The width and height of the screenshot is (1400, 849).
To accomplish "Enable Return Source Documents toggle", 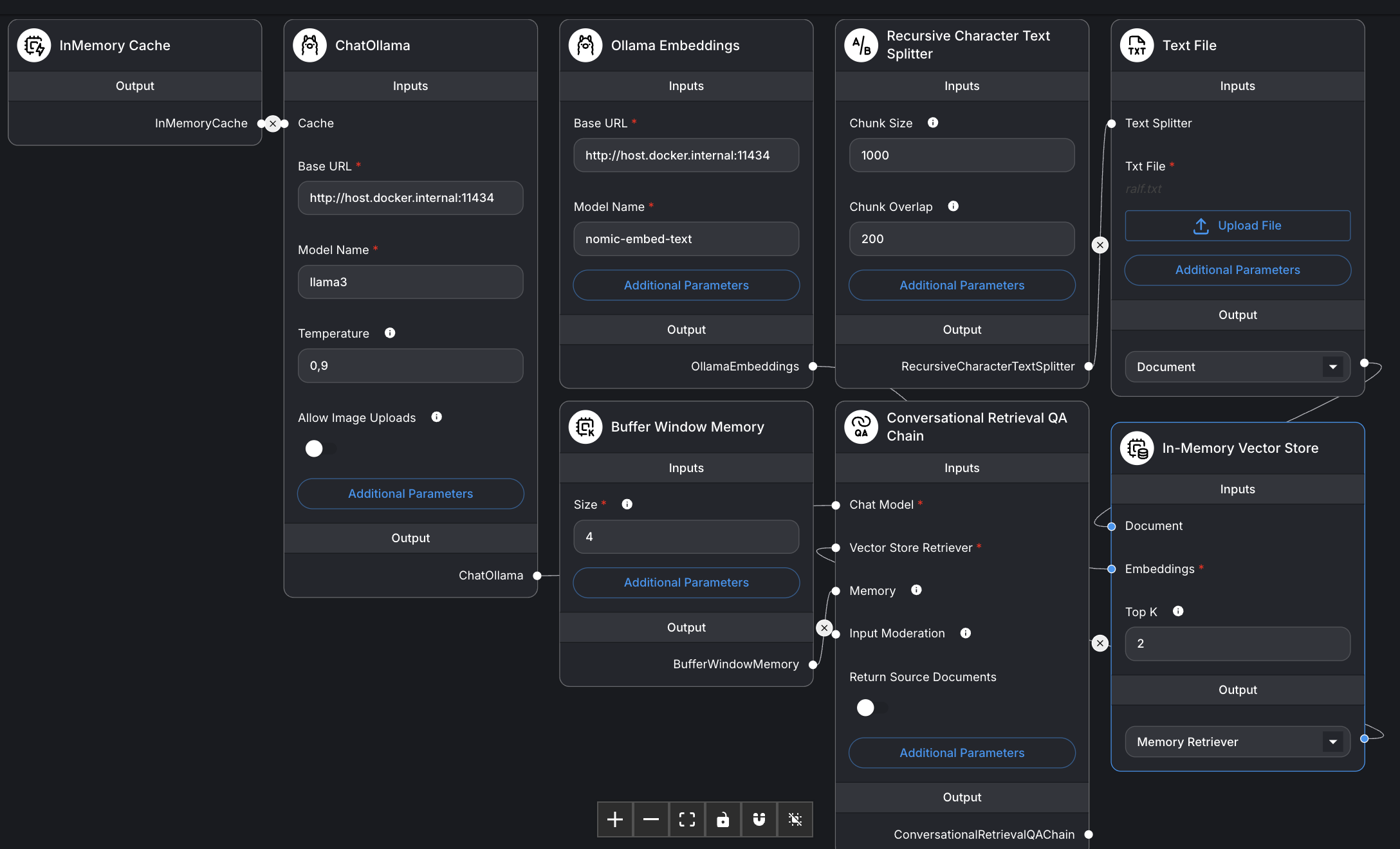I will coord(866,707).
